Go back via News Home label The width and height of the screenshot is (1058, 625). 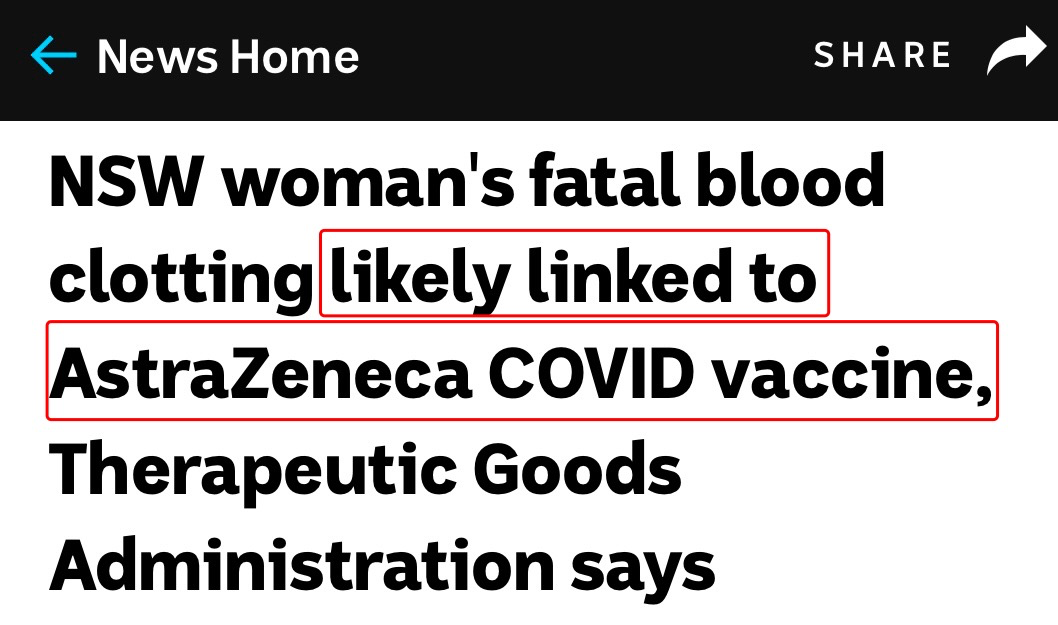pos(228,56)
